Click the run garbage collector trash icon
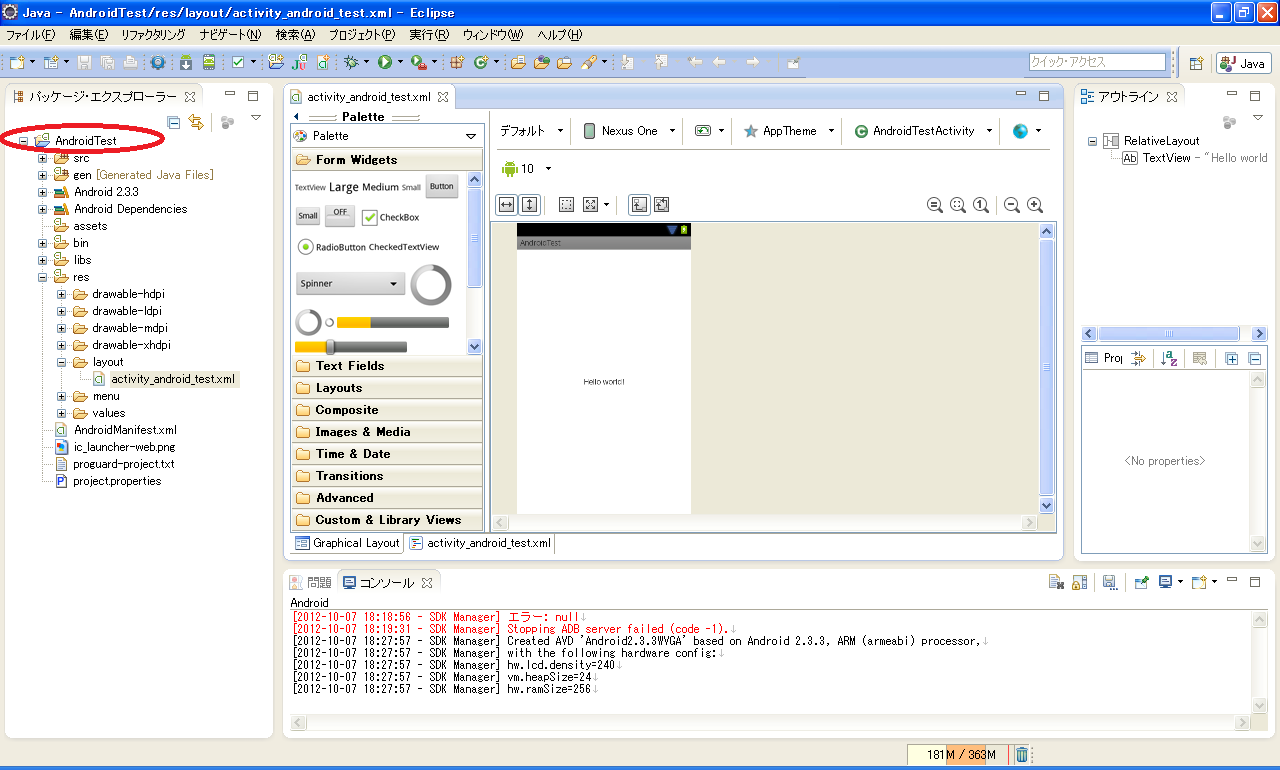The image size is (1280, 770). [x=1022, y=755]
